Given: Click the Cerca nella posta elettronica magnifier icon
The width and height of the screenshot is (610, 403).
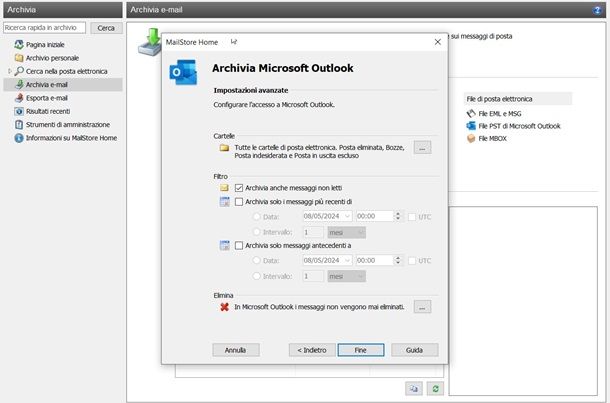Looking at the screenshot, I should click(x=19, y=71).
